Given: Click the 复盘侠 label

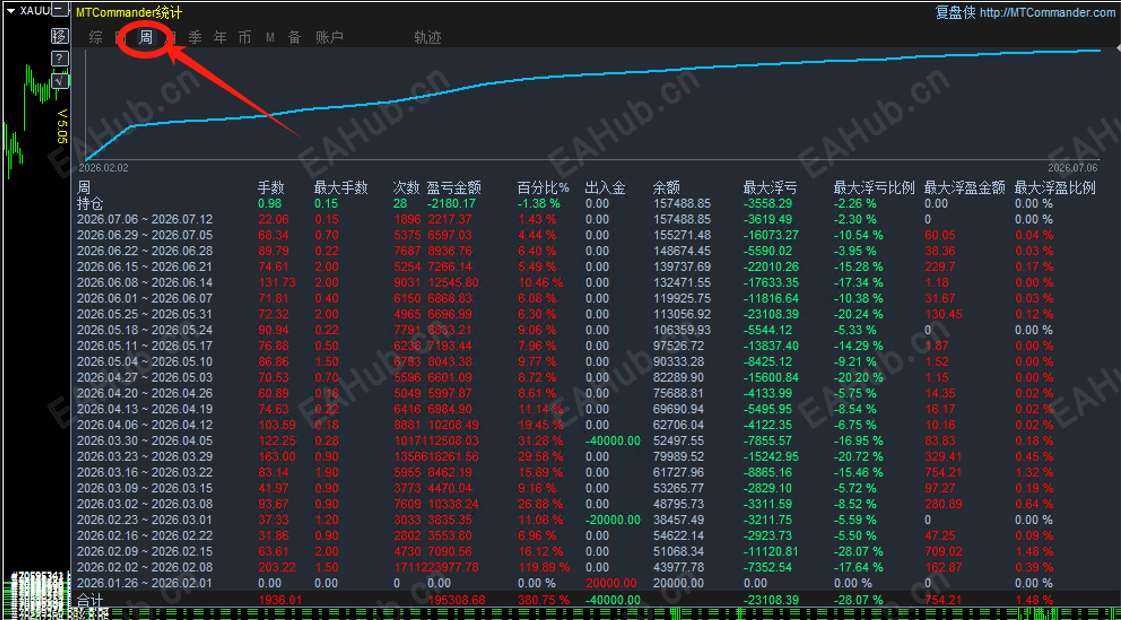Looking at the screenshot, I should coord(955,12).
